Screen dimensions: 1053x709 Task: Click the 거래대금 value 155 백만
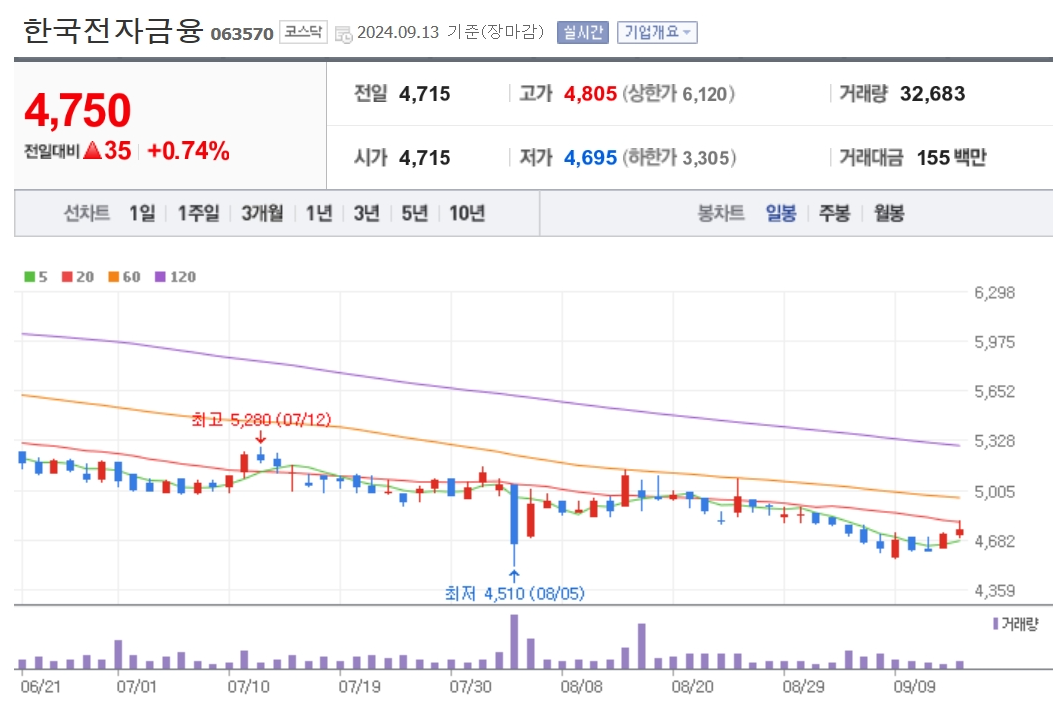951,158
